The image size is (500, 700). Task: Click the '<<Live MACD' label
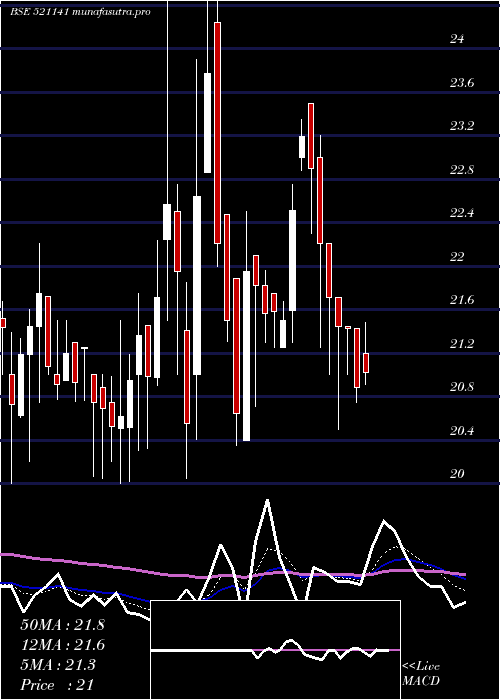[421, 674]
